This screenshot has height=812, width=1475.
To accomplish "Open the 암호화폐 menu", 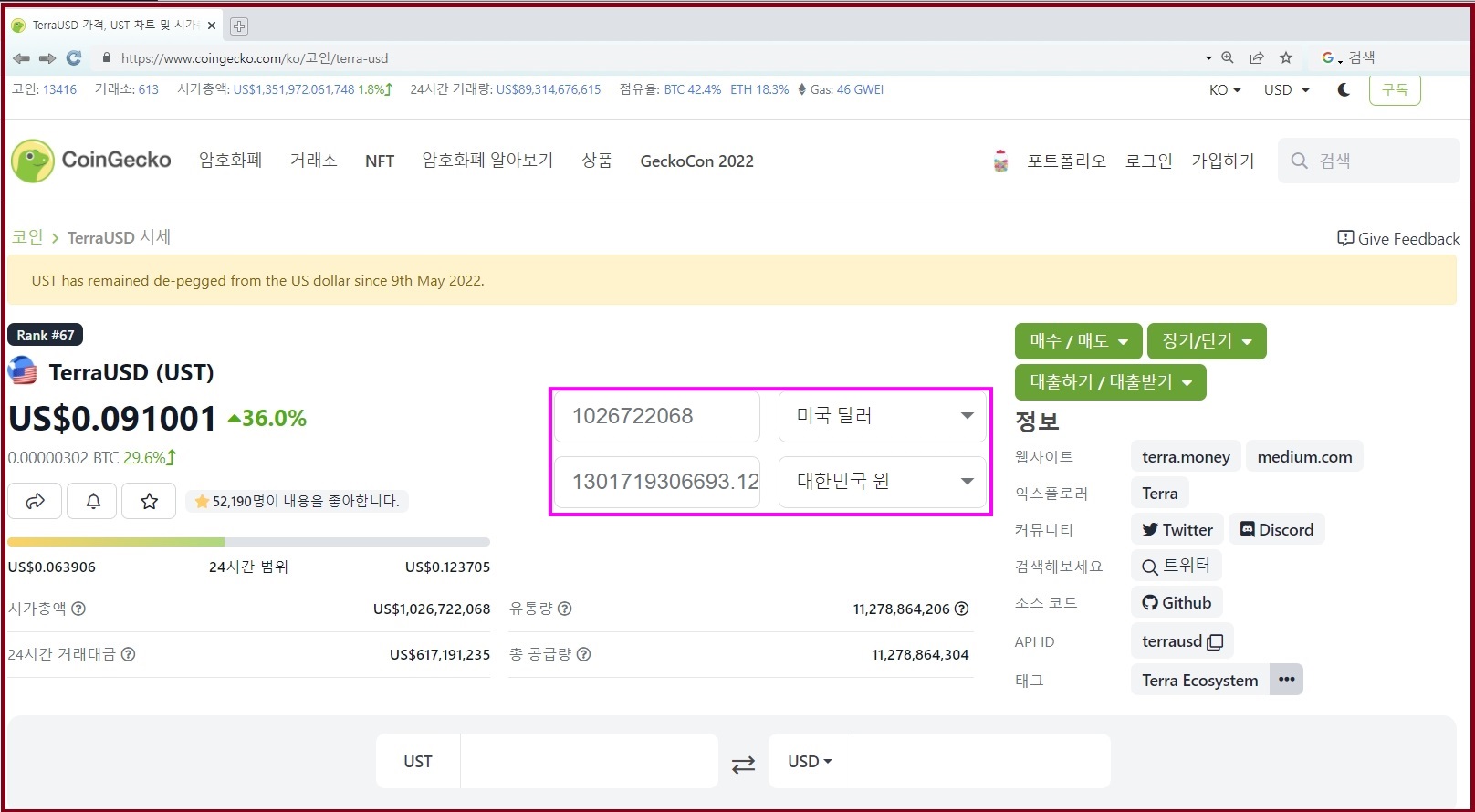I will click(x=231, y=161).
